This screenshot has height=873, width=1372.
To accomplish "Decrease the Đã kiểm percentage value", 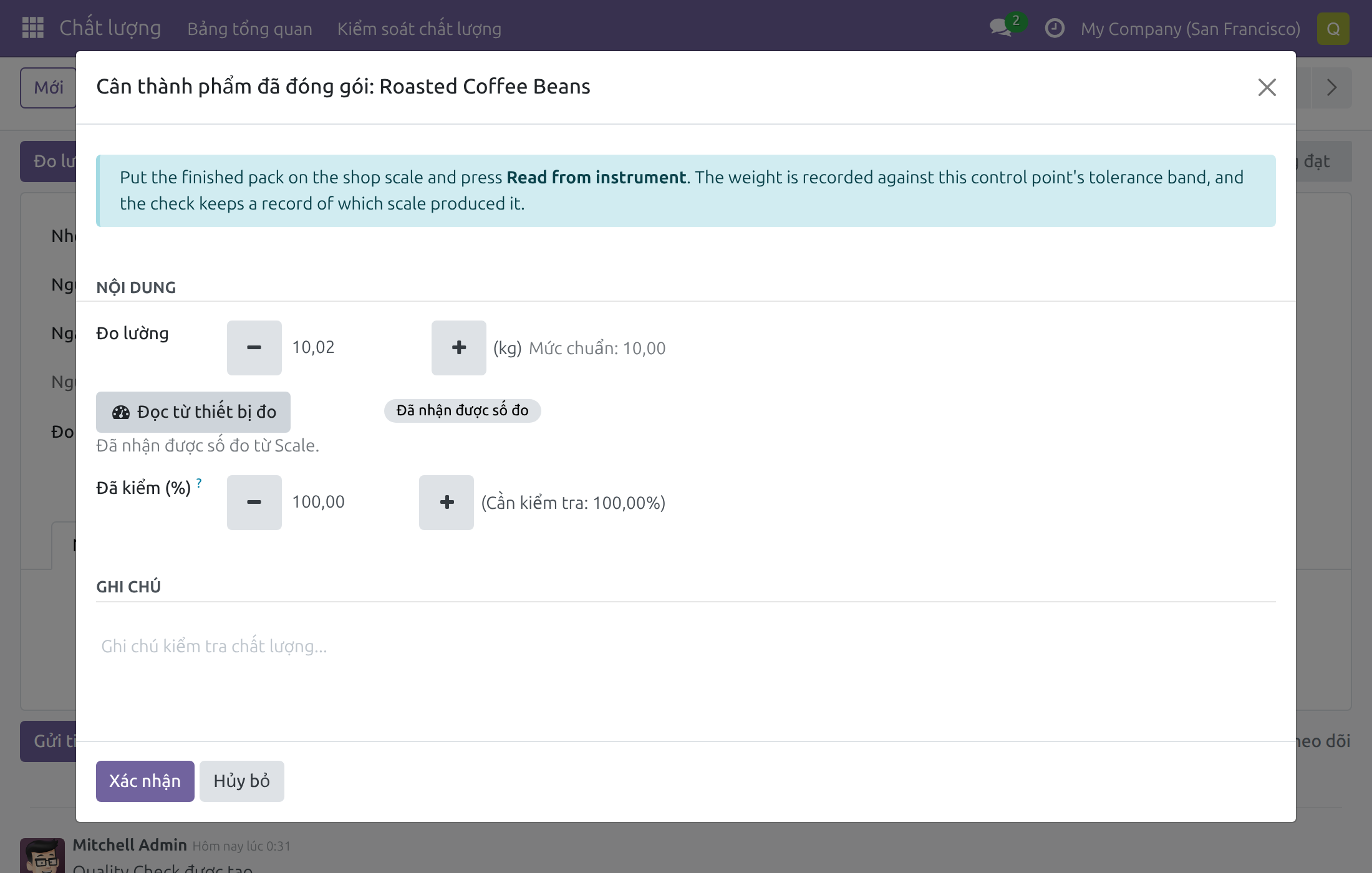I will [x=254, y=503].
